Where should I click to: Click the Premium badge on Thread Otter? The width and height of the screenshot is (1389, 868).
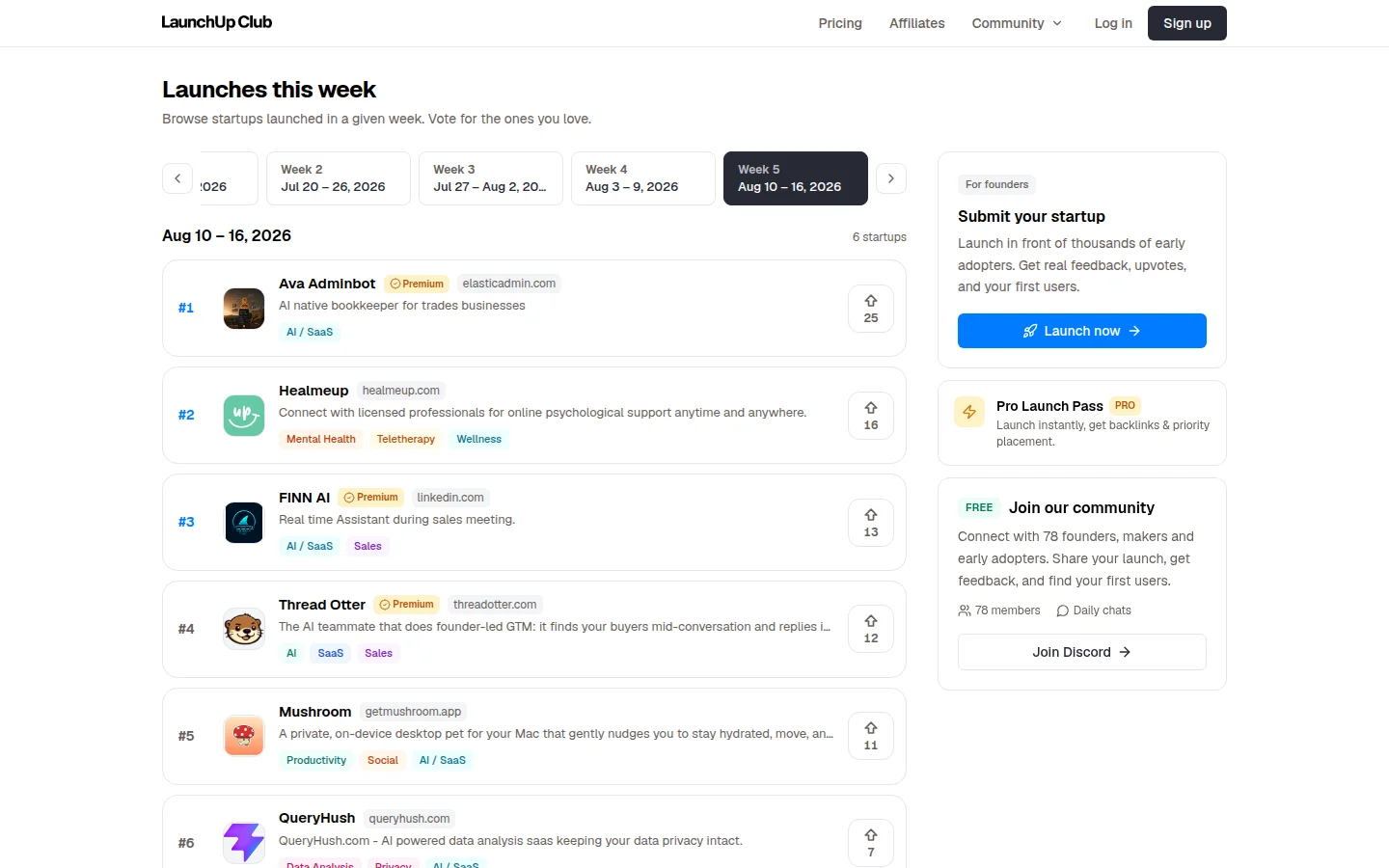point(407,605)
